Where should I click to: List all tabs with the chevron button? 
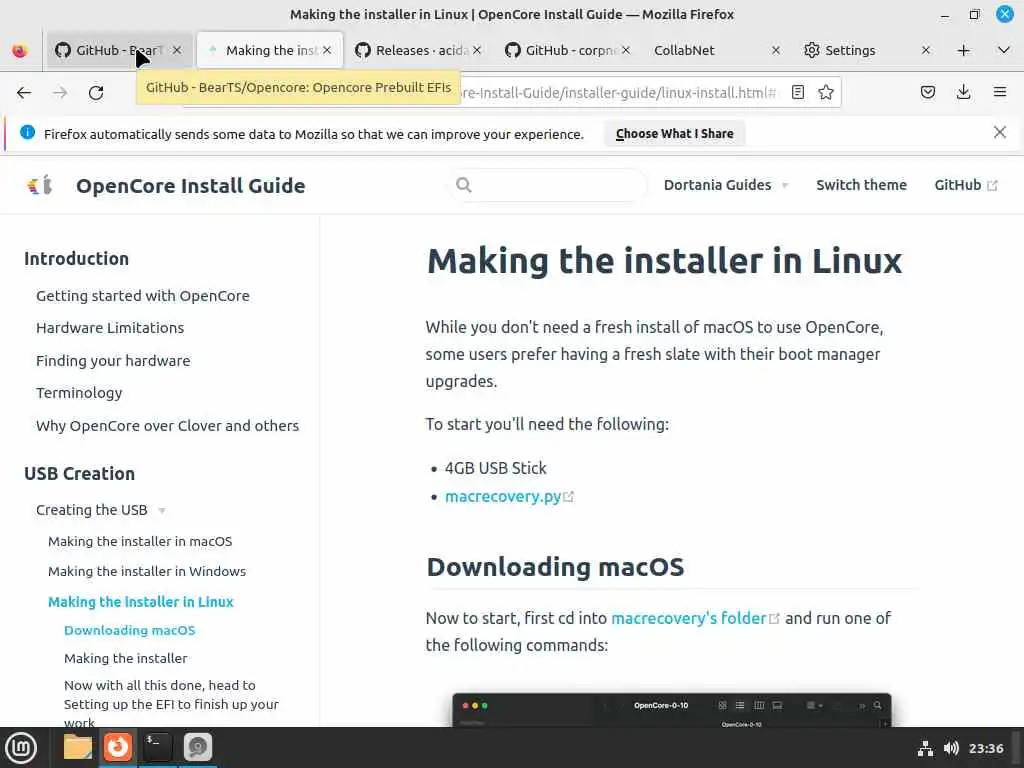1004,50
